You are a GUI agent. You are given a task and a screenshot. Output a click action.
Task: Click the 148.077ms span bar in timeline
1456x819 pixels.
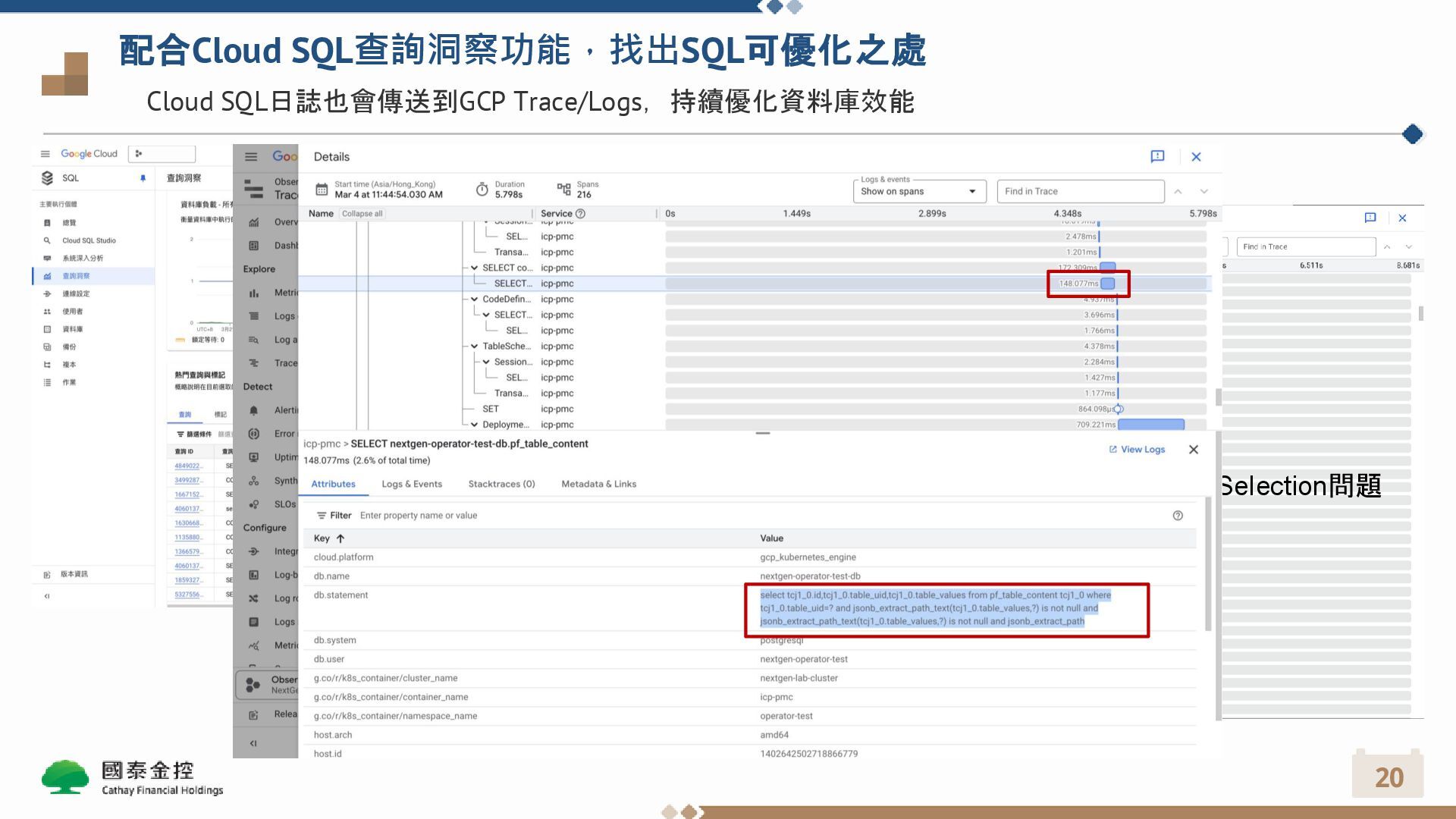click(x=1108, y=284)
